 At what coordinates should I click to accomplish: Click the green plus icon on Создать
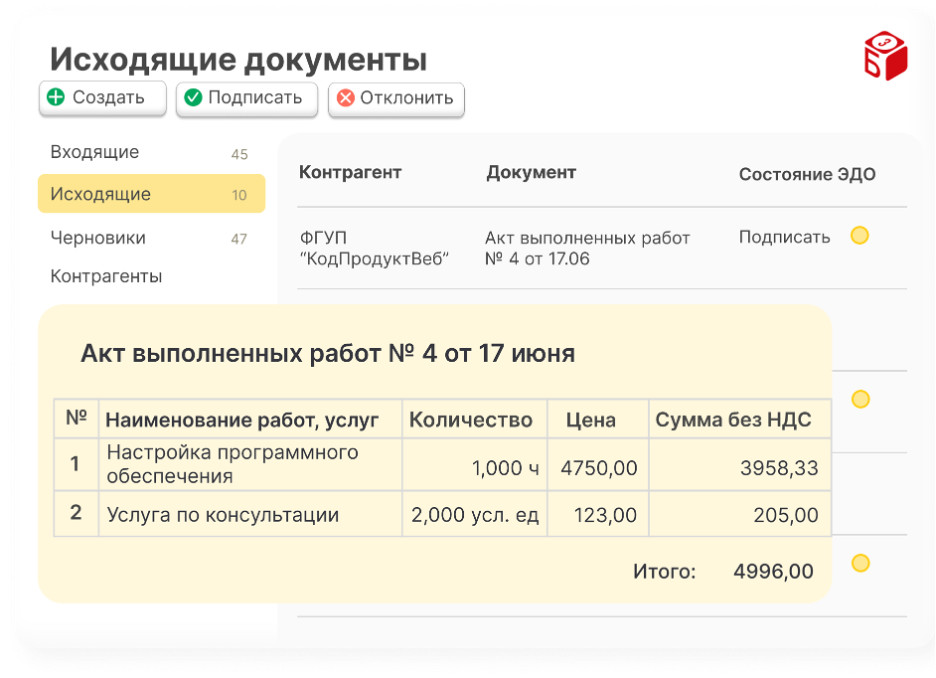point(56,98)
